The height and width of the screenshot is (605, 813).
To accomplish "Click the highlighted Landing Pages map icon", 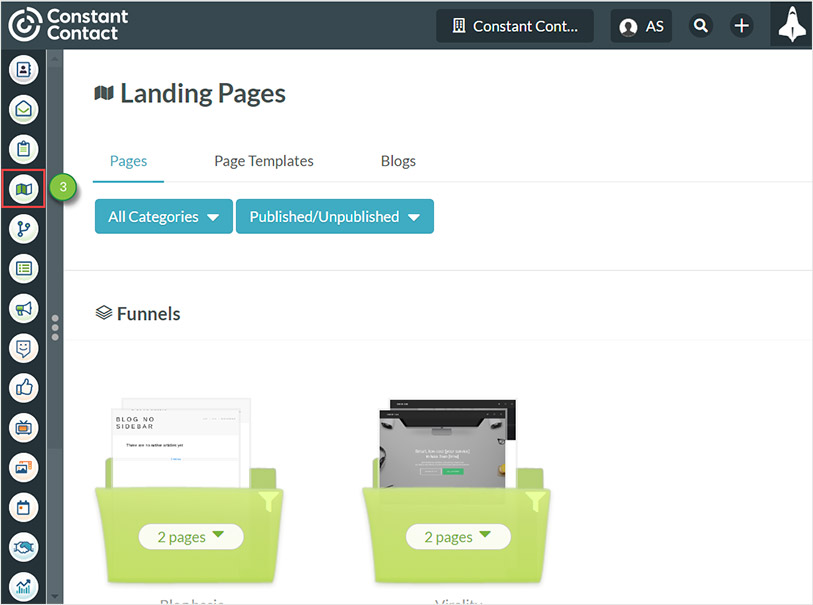I will [24, 189].
